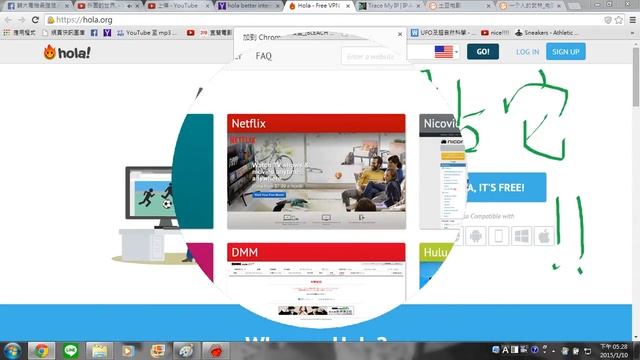
Task: Open the YouTube icon bookmark
Action: (x=191, y=33)
